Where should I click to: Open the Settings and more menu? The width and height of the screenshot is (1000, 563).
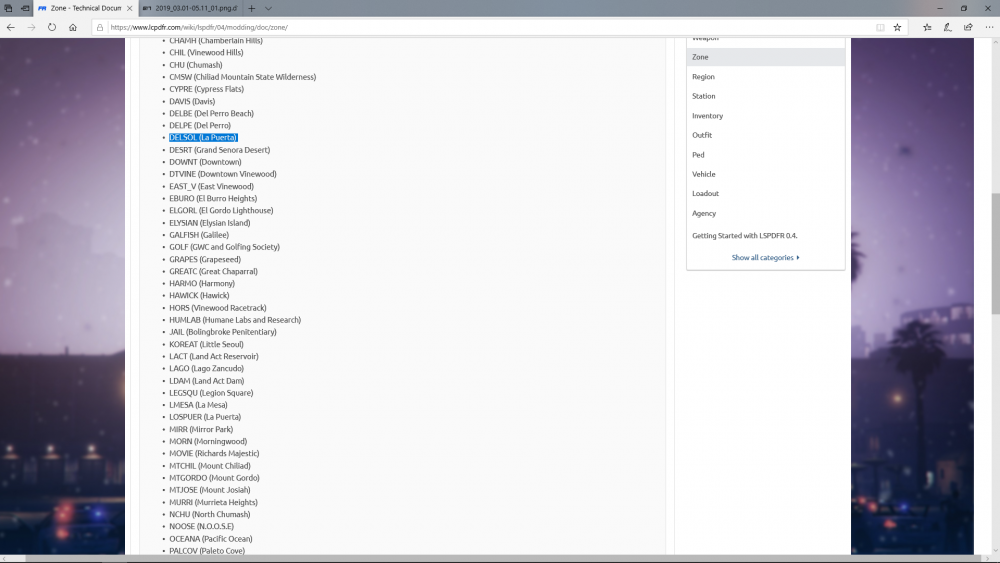[989, 27]
